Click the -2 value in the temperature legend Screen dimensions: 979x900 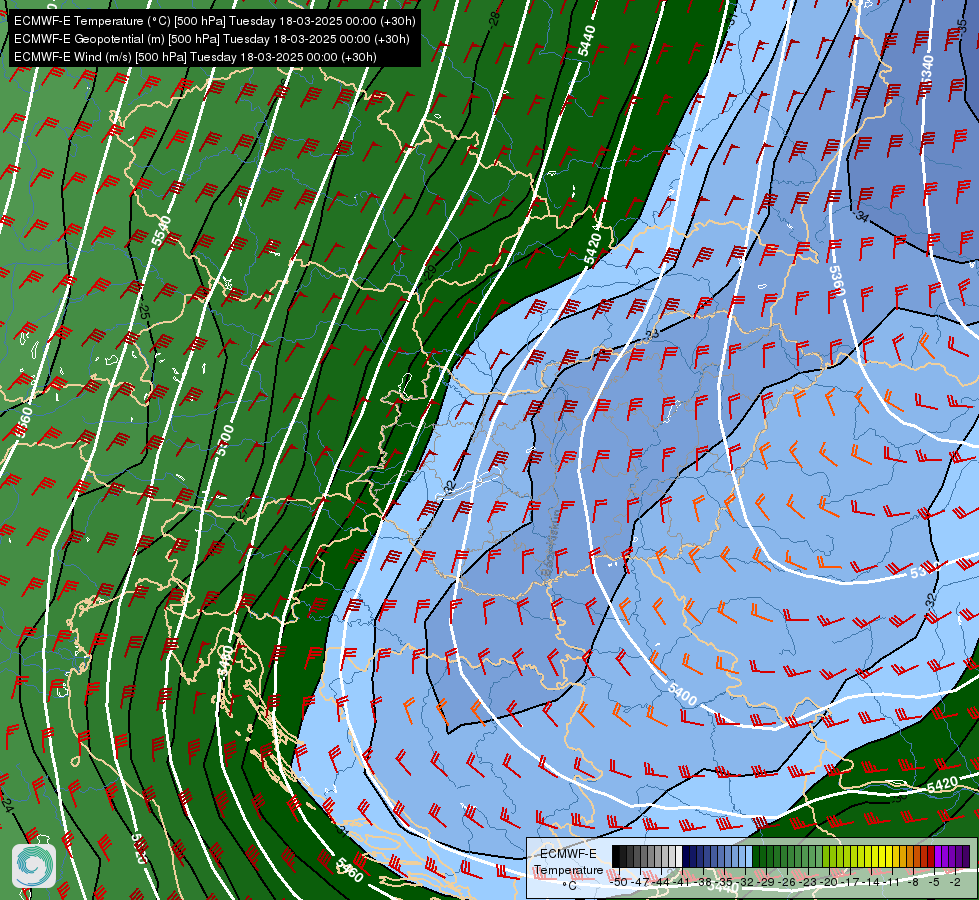[x=955, y=882]
